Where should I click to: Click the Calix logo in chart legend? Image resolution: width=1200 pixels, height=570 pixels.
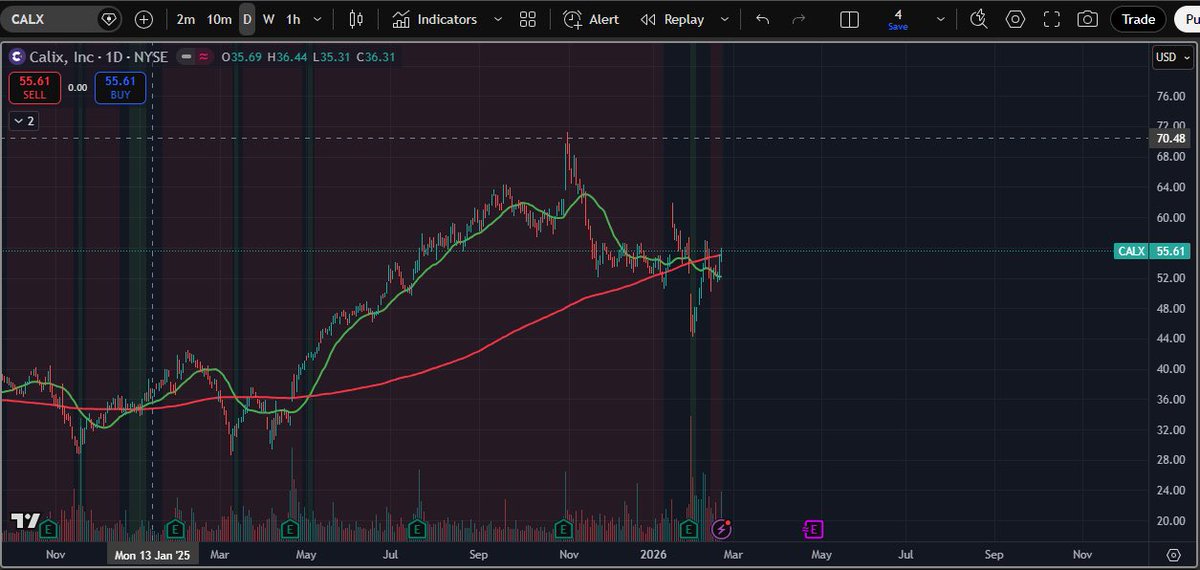coord(18,57)
